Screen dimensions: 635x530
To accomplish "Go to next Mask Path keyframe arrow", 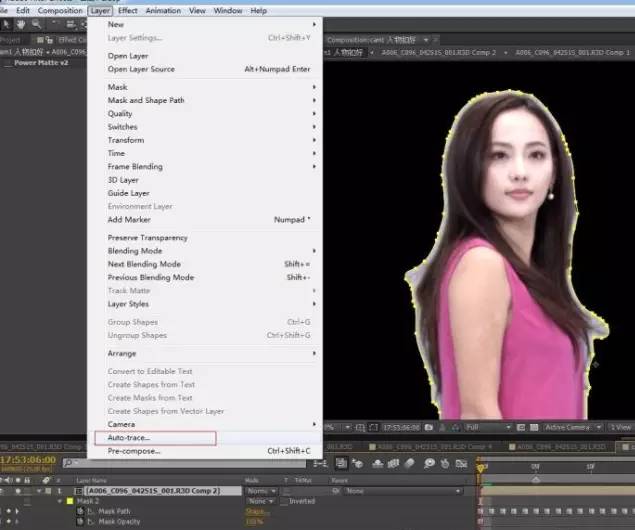I will [17, 511].
